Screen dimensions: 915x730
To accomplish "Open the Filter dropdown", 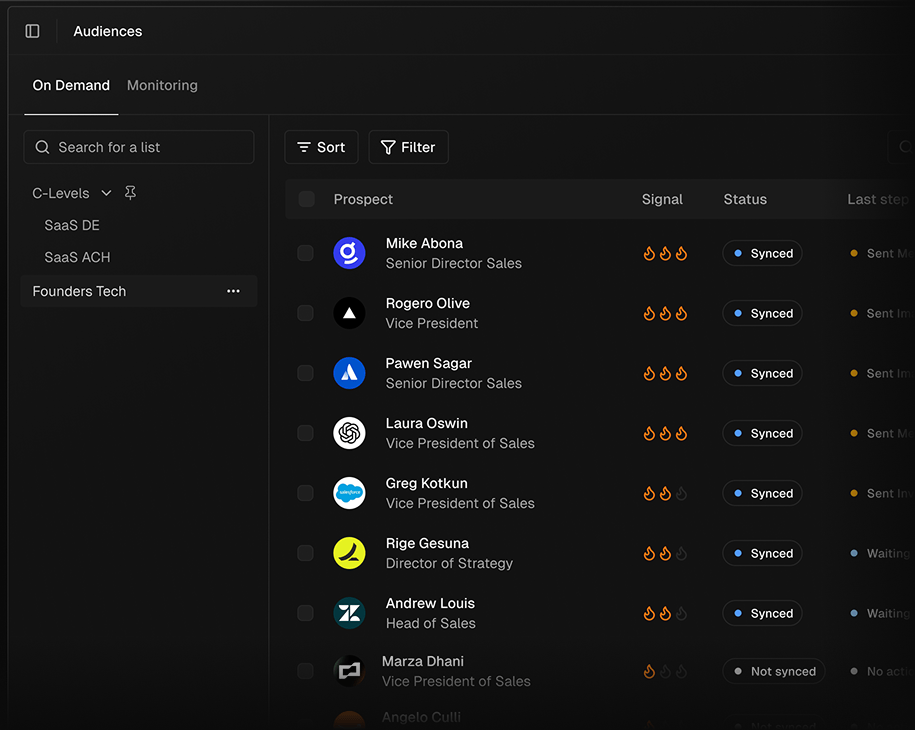I will [408, 147].
